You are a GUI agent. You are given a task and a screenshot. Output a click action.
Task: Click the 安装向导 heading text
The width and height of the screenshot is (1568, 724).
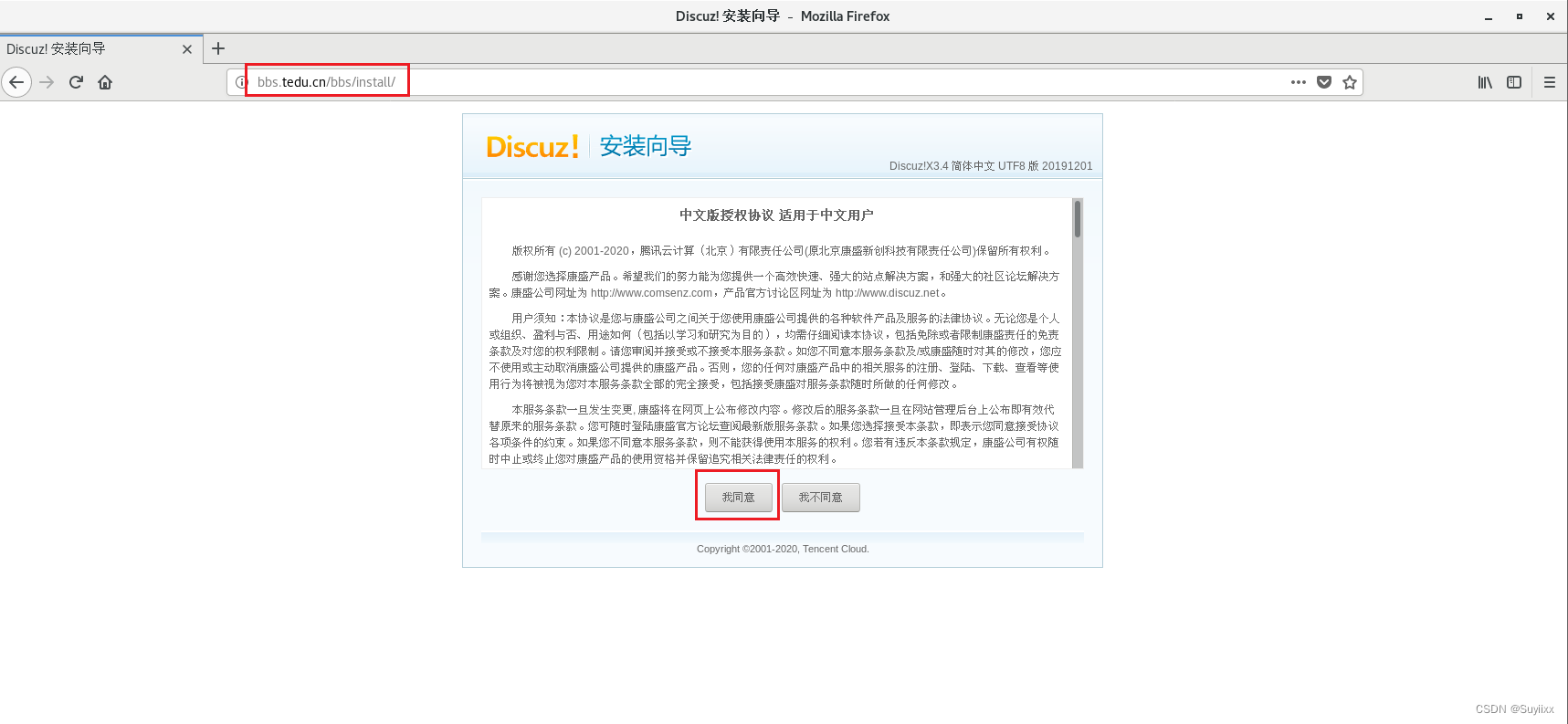pyautogui.click(x=646, y=146)
